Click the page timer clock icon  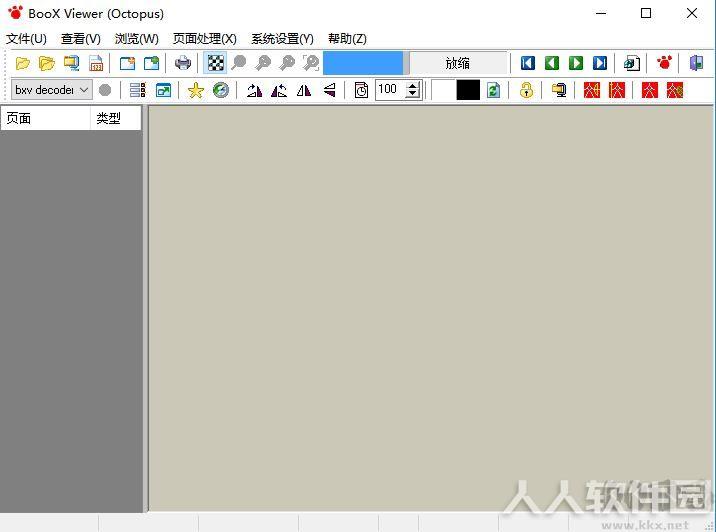tap(361, 90)
